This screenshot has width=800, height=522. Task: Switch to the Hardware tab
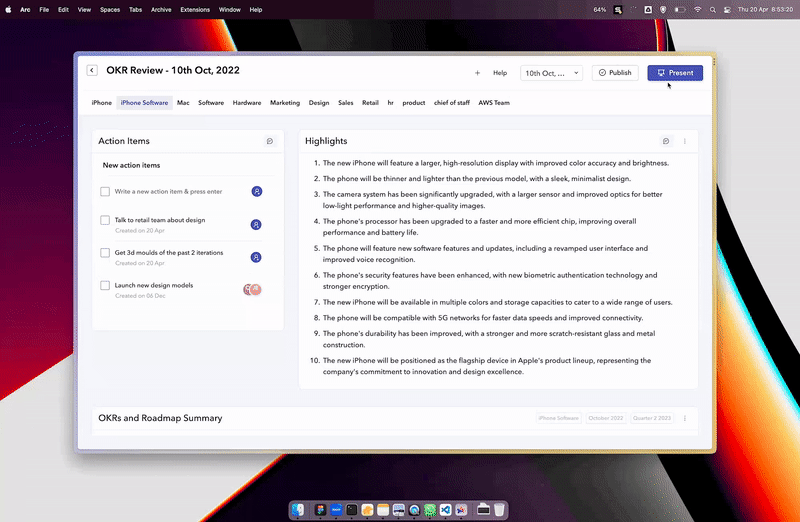[x=247, y=103]
